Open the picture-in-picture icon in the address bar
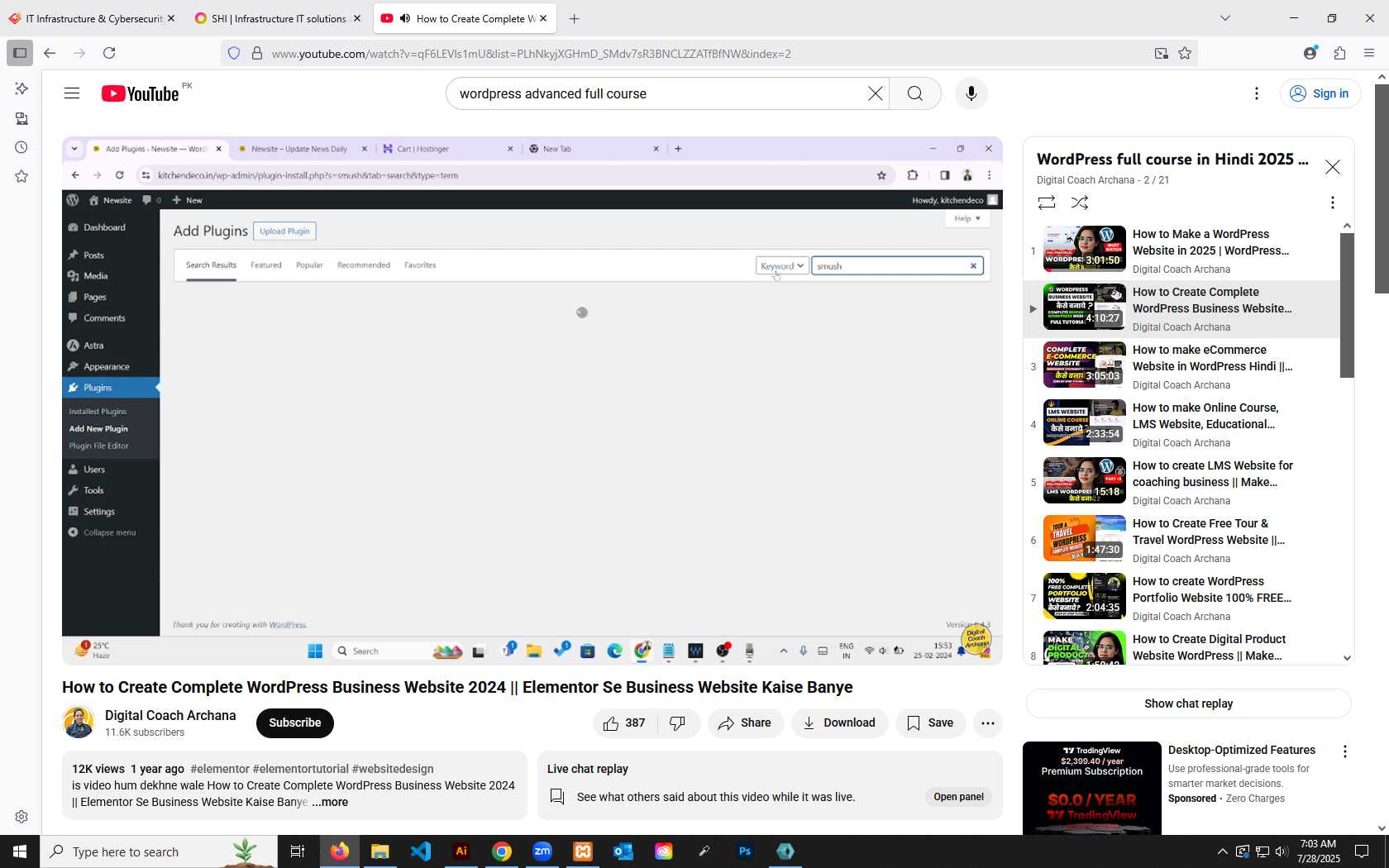This screenshot has width=1389, height=868. tap(1161, 53)
